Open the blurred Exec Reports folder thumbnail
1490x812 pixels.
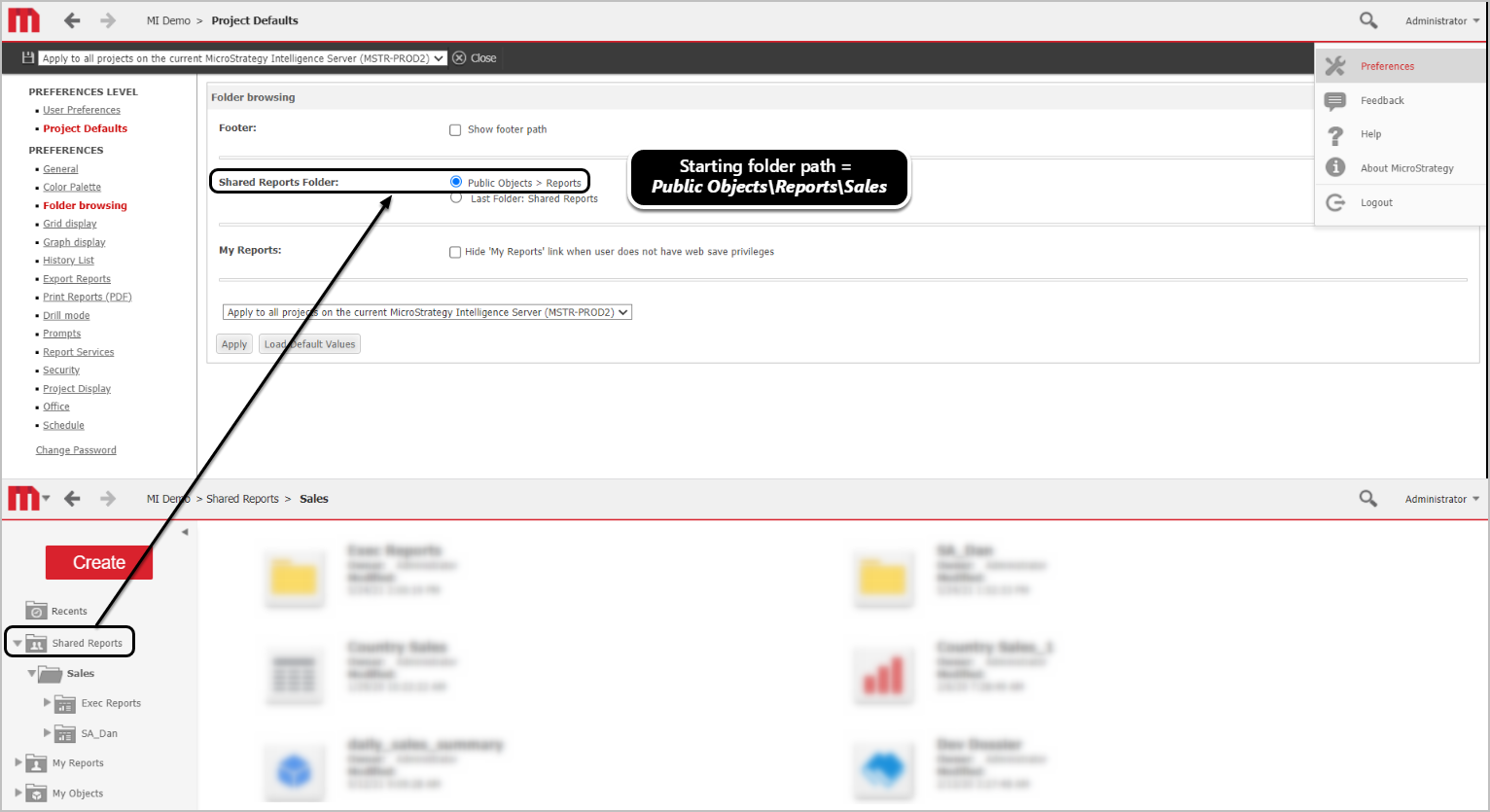(x=295, y=577)
